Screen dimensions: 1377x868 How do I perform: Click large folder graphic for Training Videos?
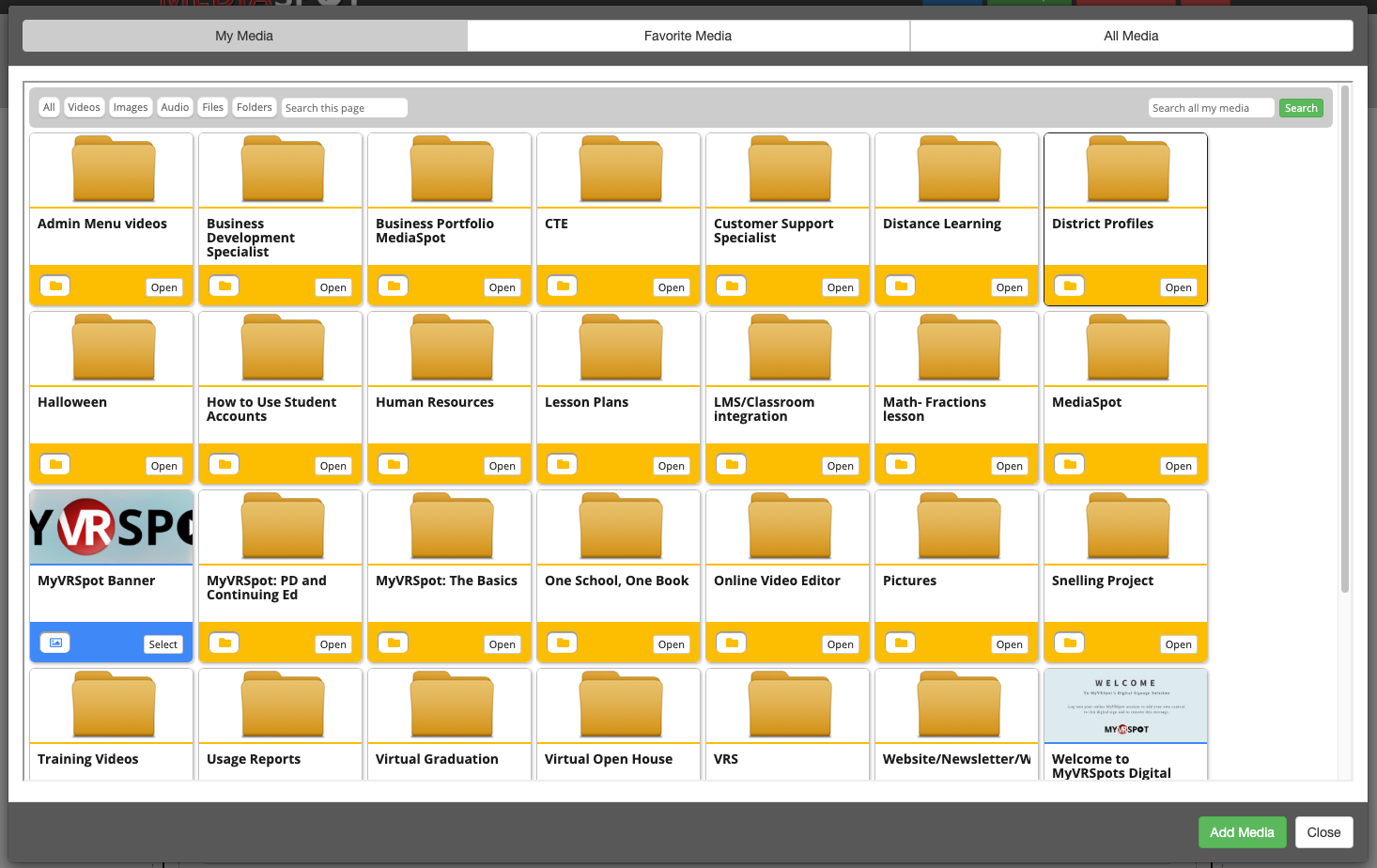tap(114, 705)
